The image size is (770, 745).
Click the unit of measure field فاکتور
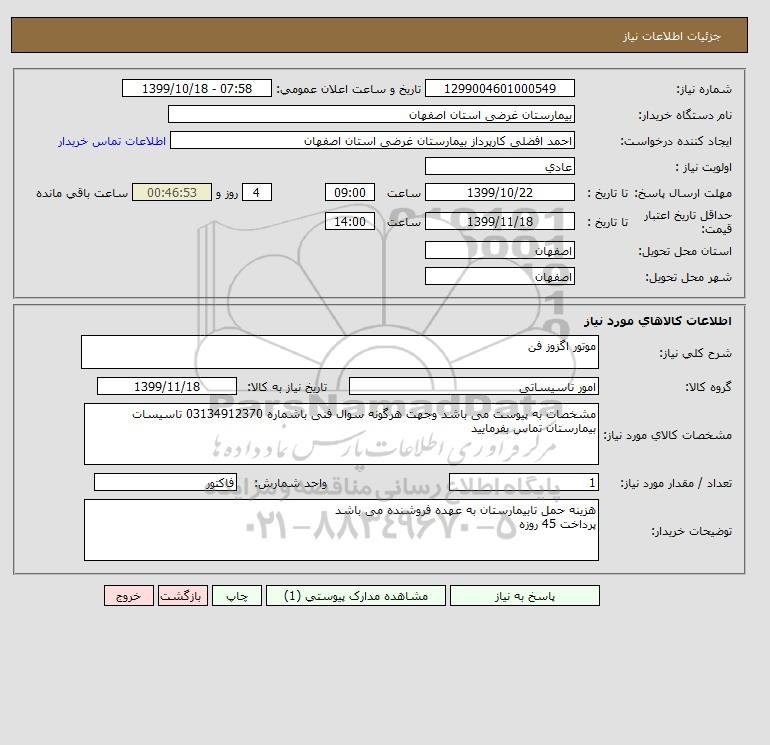(x=165, y=482)
